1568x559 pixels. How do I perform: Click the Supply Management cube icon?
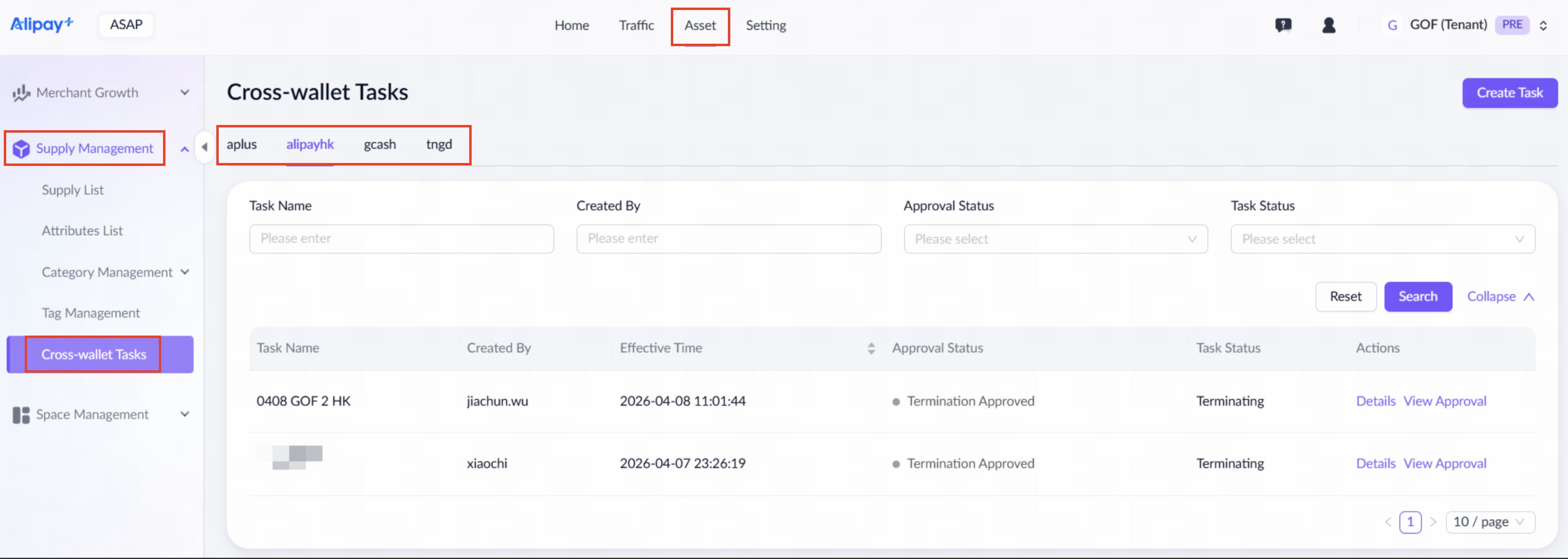click(x=21, y=148)
